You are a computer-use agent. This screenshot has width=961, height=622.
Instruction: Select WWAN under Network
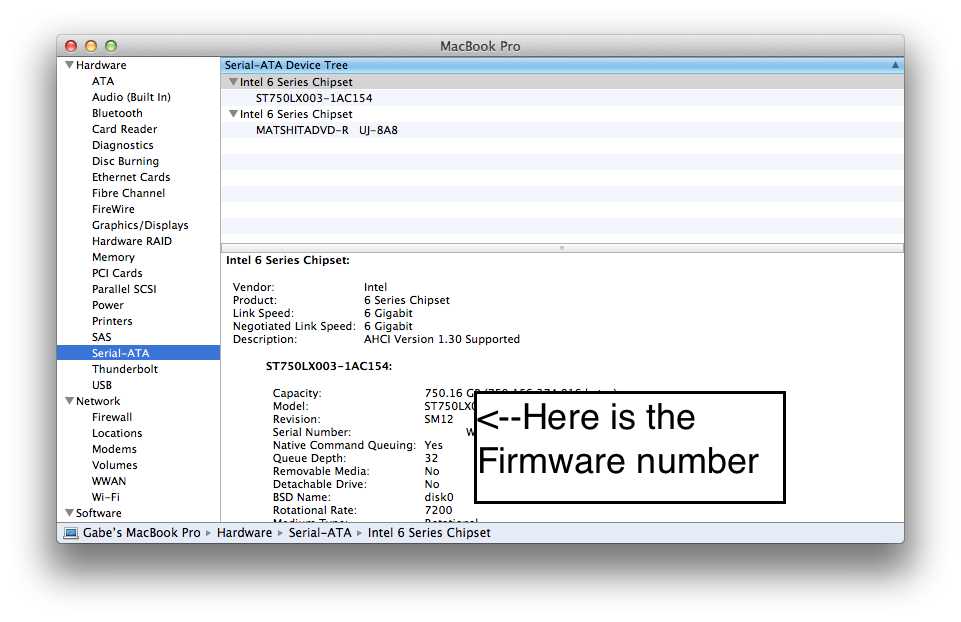tap(109, 481)
